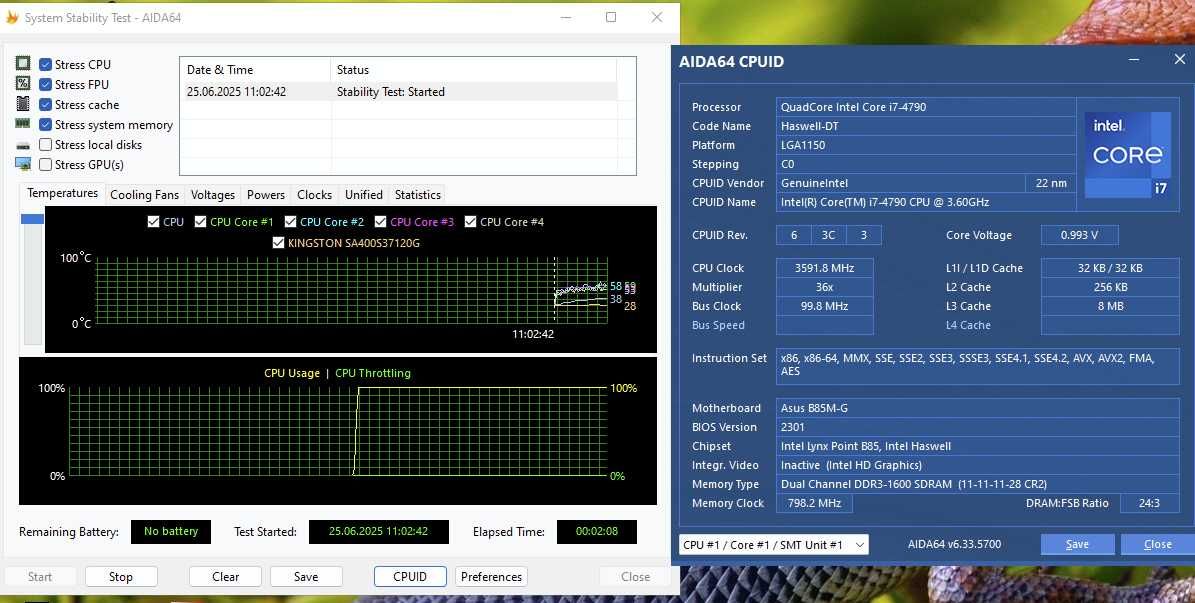Image resolution: width=1195 pixels, height=603 pixels.
Task: Click the 22 nm process field
Action: 1051,183
